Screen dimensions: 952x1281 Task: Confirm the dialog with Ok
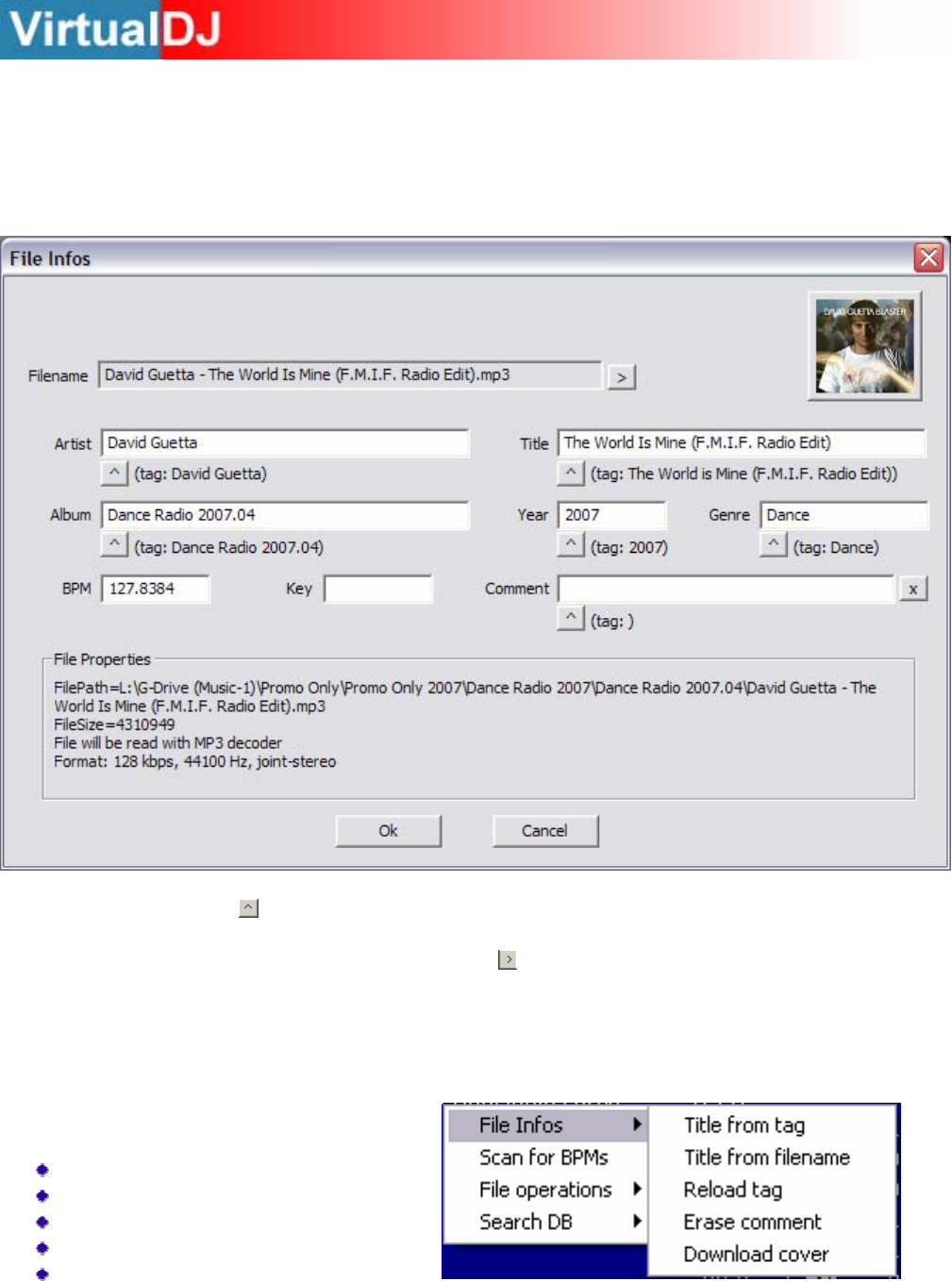(388, 831)
